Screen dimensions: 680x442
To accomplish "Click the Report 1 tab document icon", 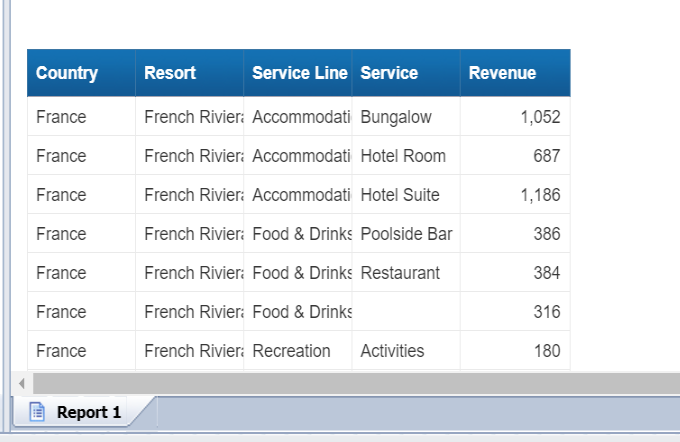I will pyautogui.click(x=37, y=412).
